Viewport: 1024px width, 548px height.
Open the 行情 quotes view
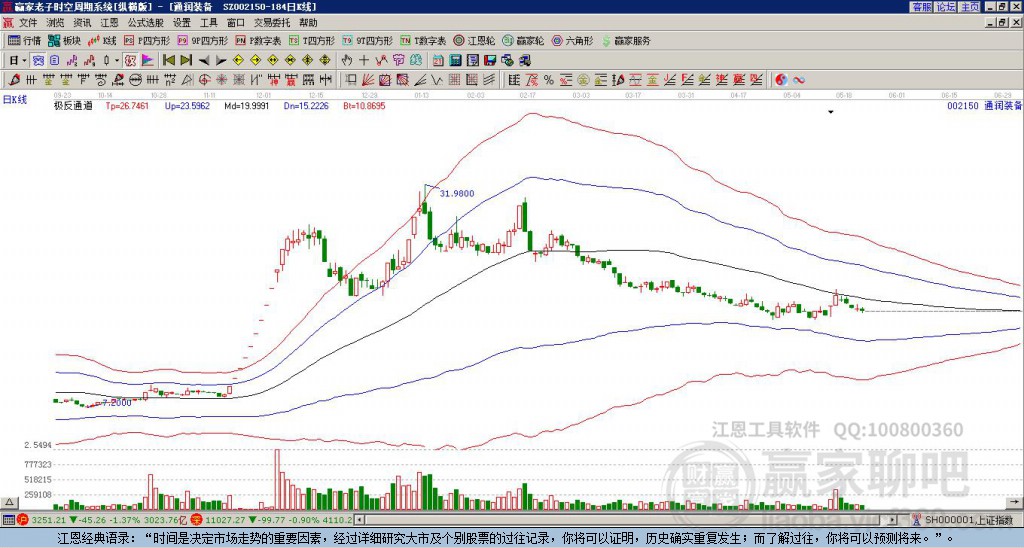(24, 40)
